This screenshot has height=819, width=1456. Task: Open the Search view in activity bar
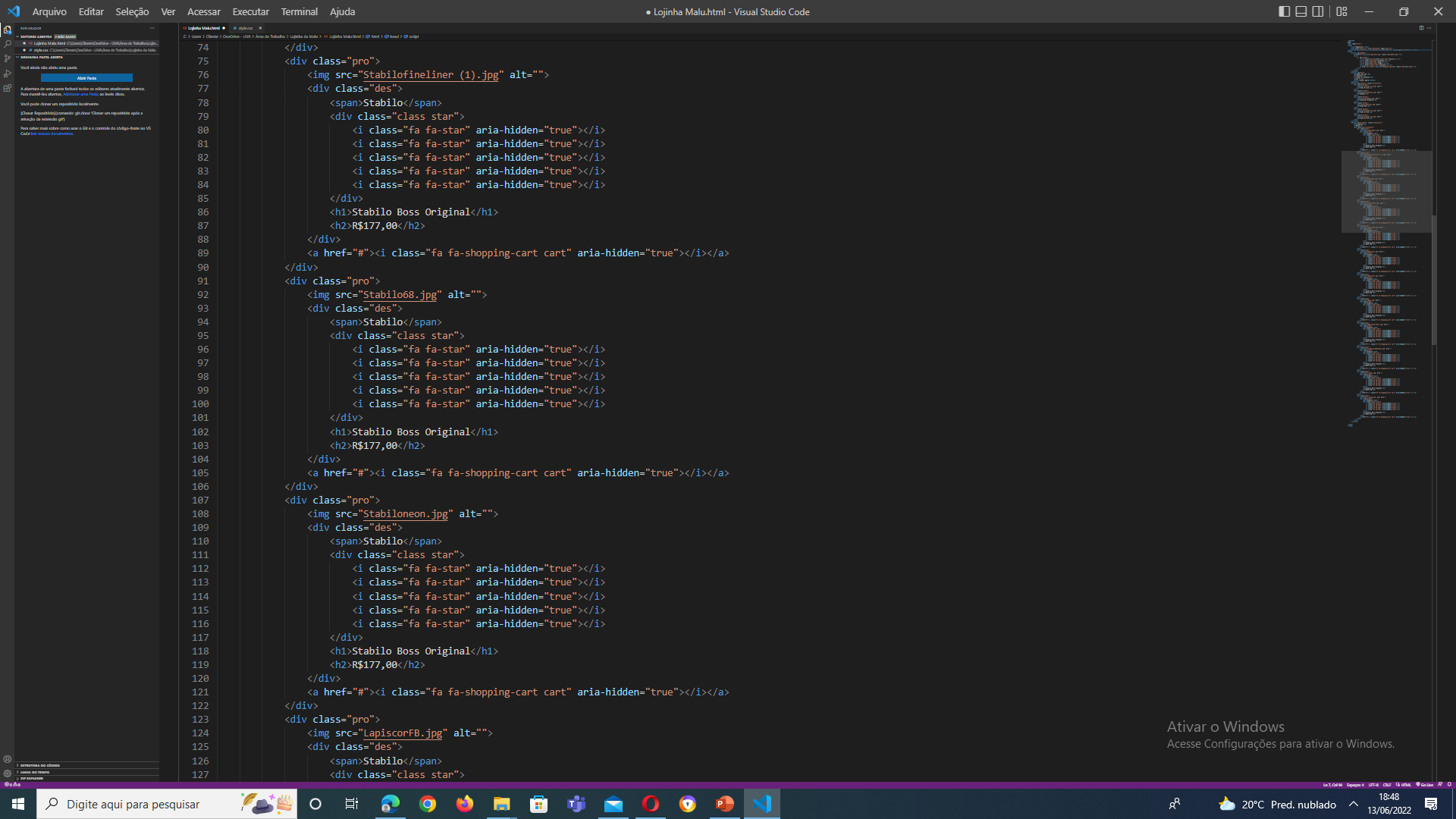[8, 44]
